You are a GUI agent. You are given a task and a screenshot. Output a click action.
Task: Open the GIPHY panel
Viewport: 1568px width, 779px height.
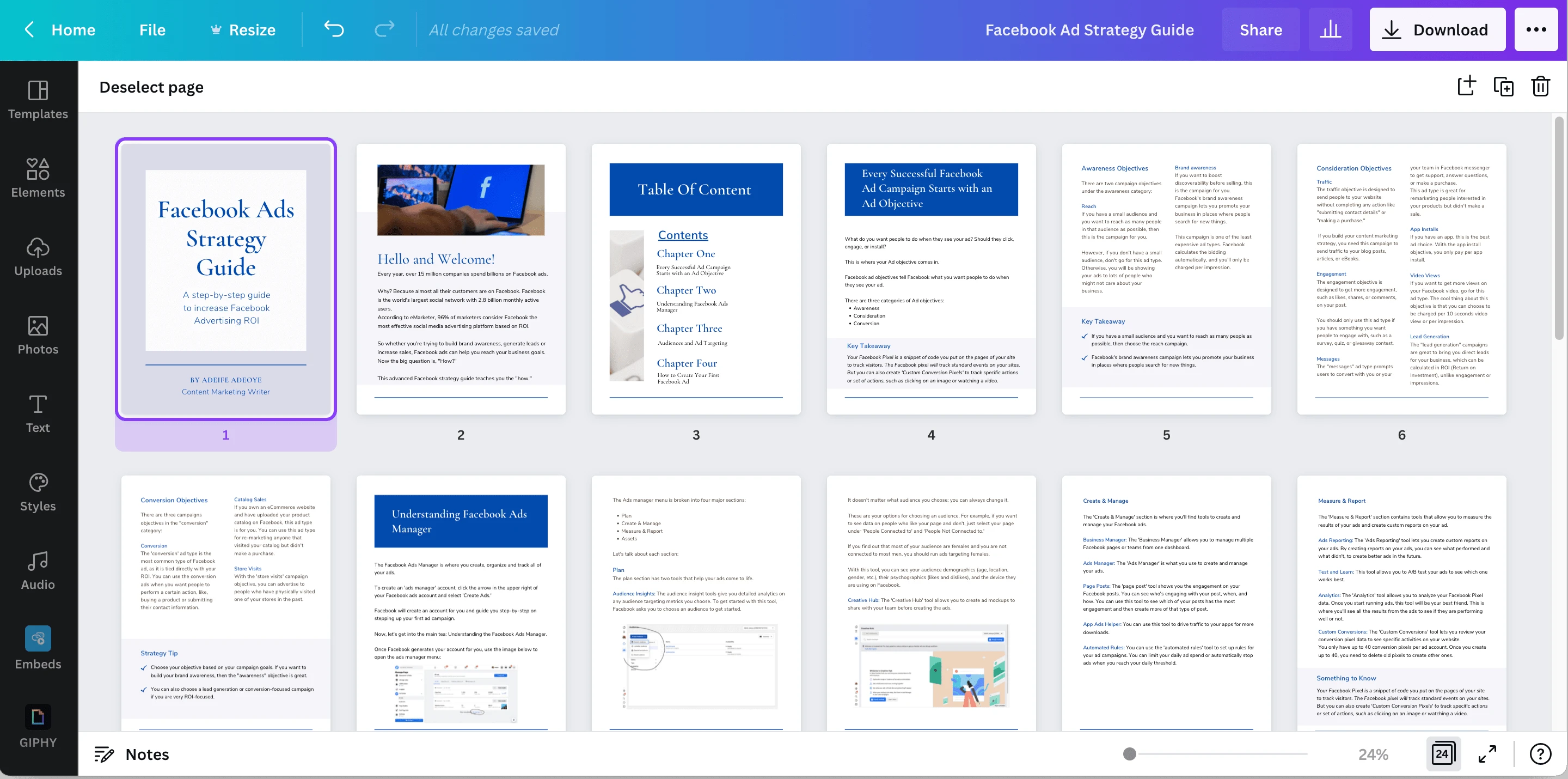point(38,727)
